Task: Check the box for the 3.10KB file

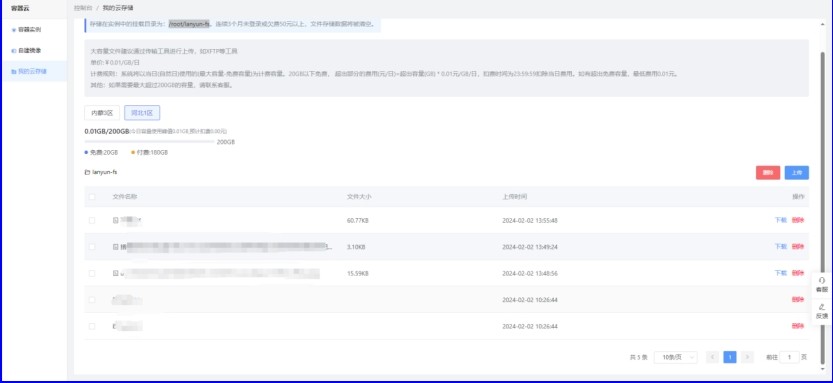Action: (92, 246)
